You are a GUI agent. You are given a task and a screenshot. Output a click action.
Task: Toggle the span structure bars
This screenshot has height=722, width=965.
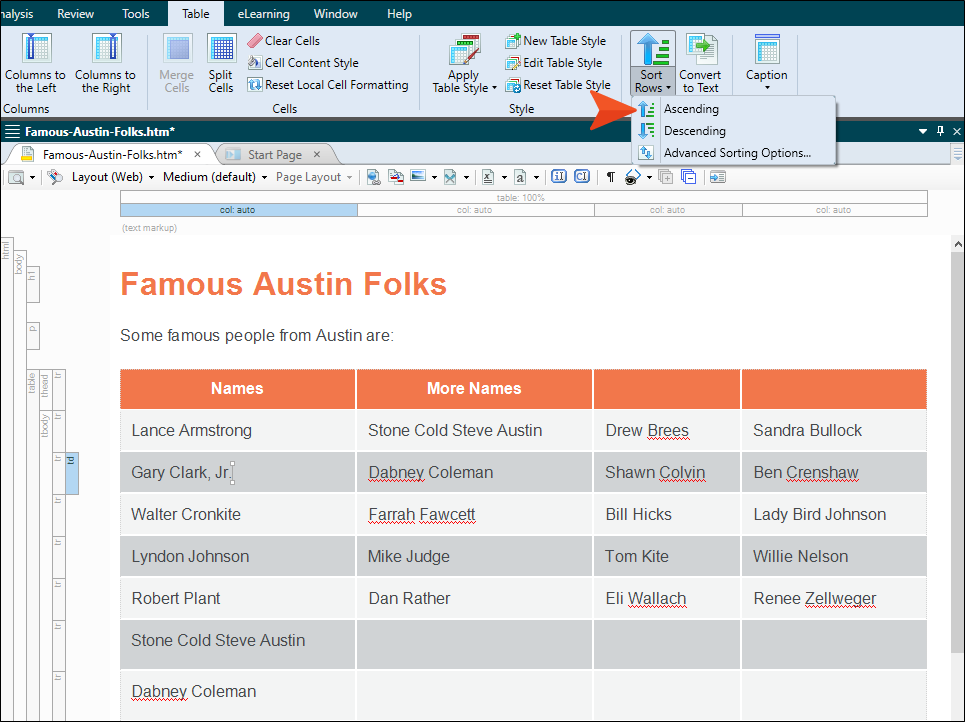582,177
